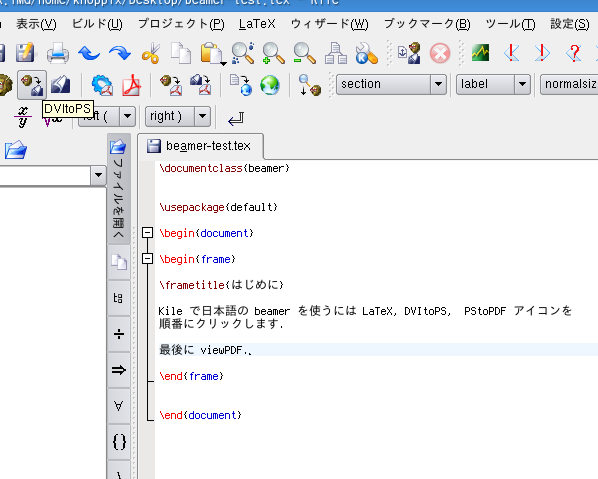Open the ViewPDF Acrobat icon
598x479 pixels.
coord(131,85)
